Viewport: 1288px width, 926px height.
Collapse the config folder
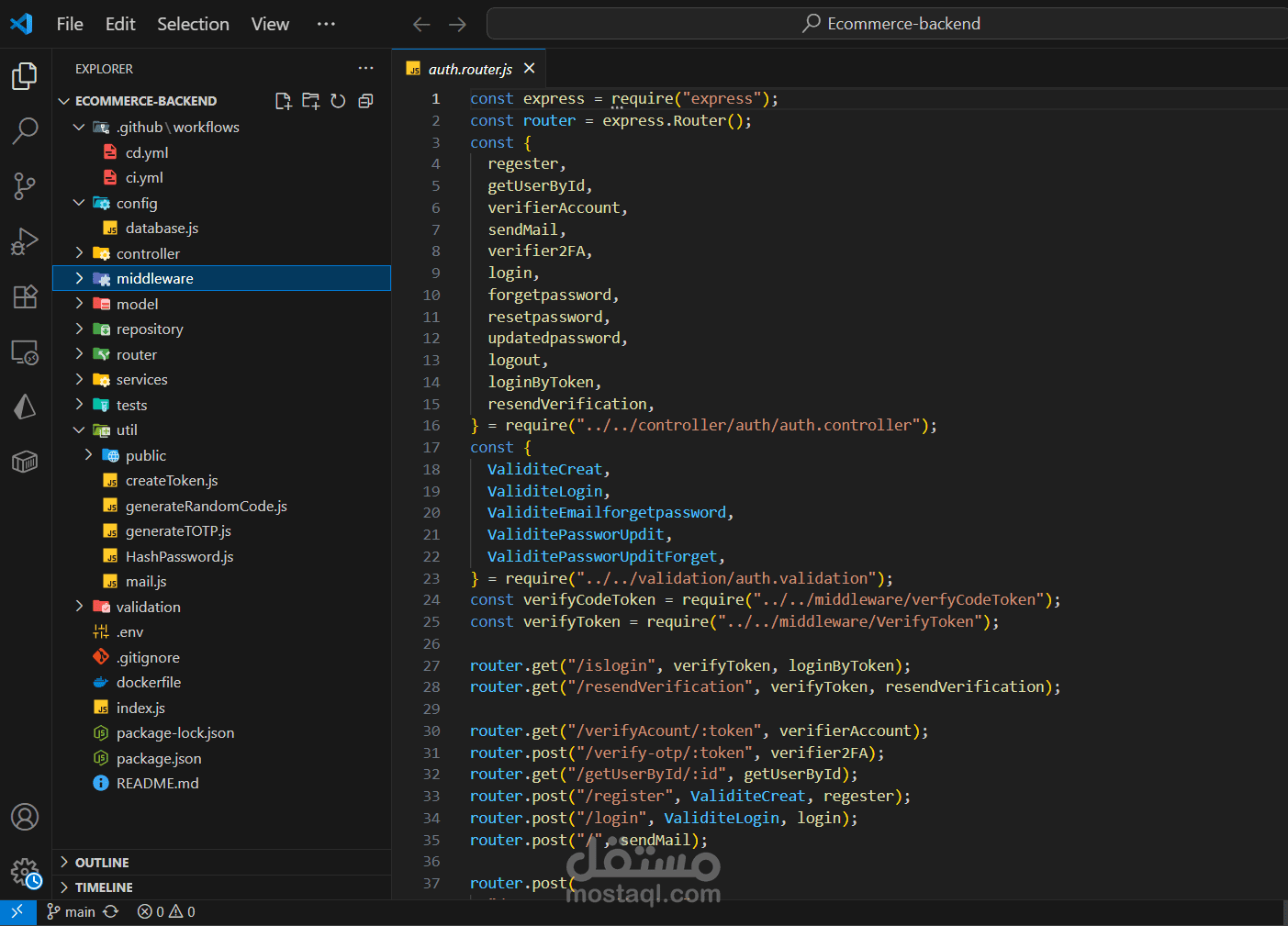coord(222,203)
